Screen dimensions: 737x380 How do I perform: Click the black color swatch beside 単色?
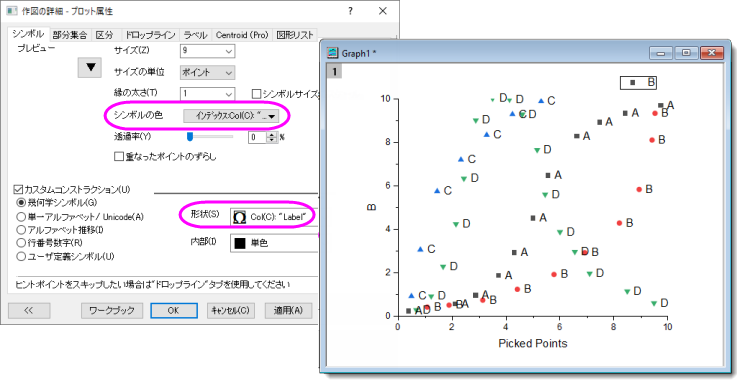point(240,243)
